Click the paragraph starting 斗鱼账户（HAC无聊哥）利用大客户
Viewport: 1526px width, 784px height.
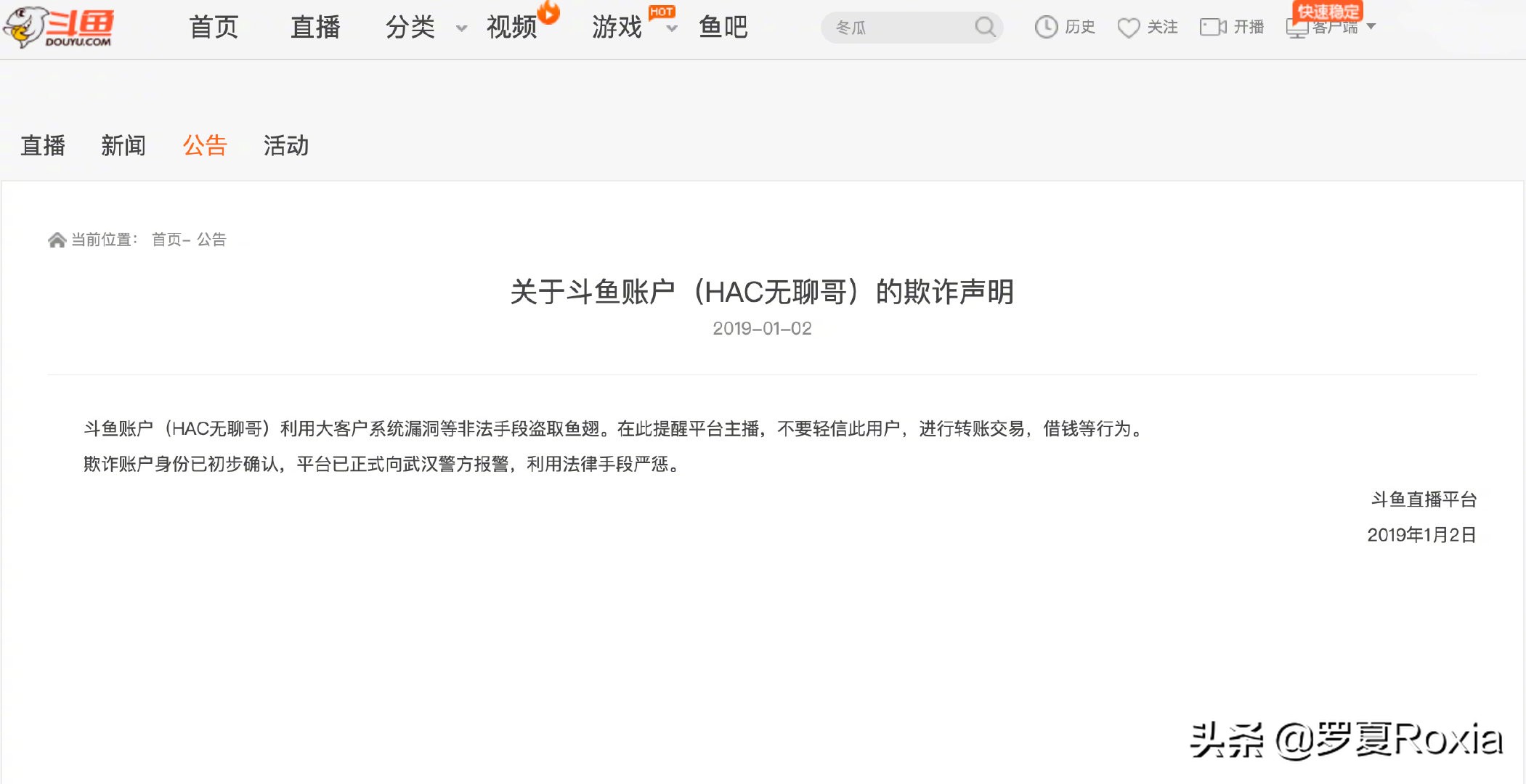pos(615,429)
